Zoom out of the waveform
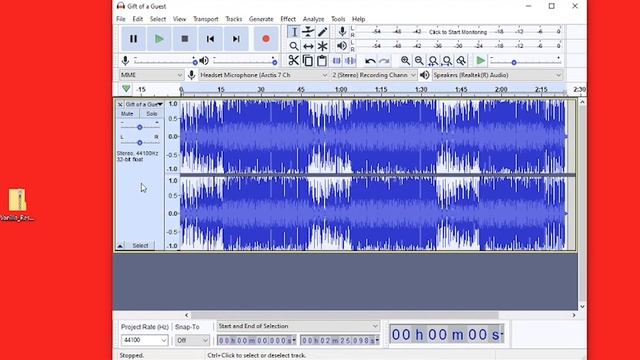The height and width of the screenshot is (360, 640). [419, 61]
